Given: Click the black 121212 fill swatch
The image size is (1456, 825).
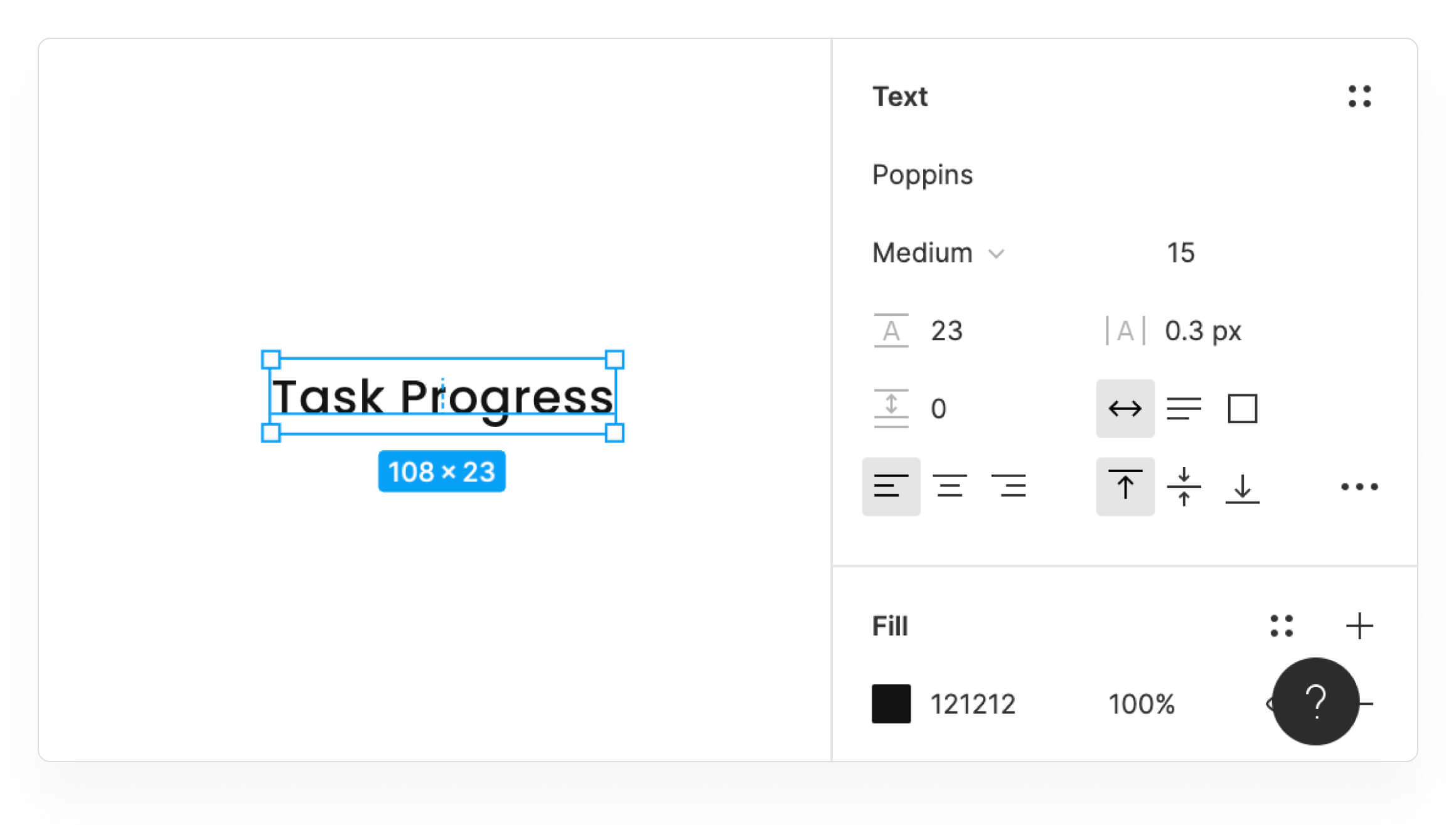Looking at the screenshot, I should pos(891,704).
